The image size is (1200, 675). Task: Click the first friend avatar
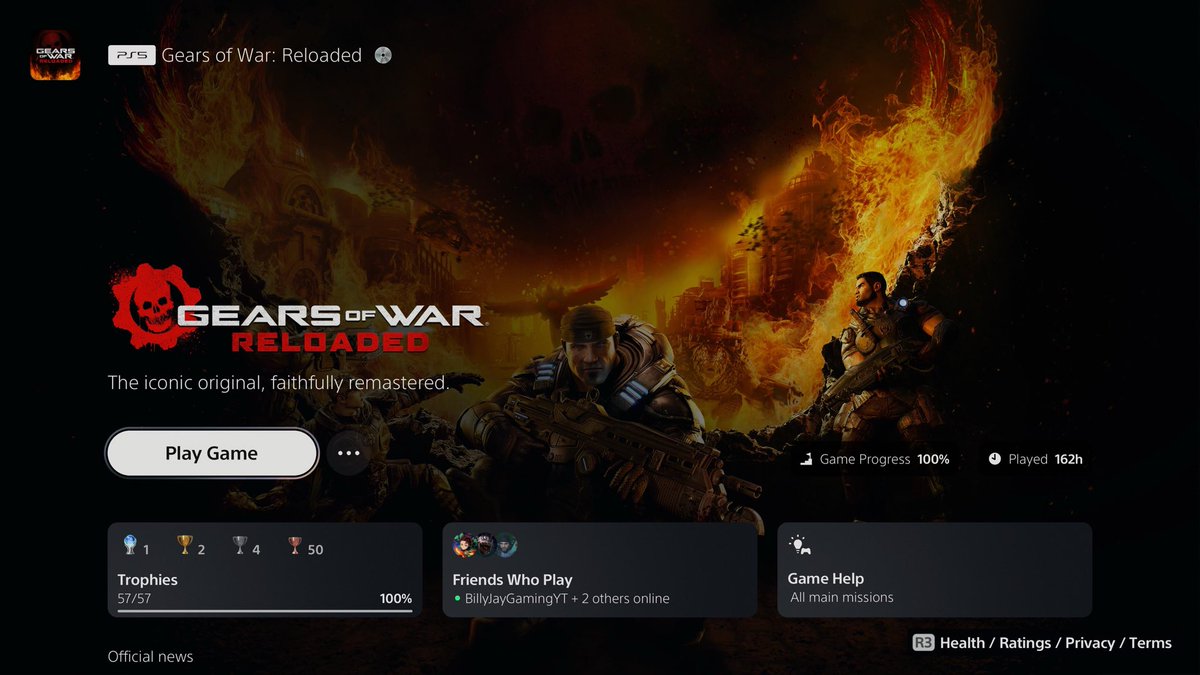pyautogui.click(x=464, y=545)
